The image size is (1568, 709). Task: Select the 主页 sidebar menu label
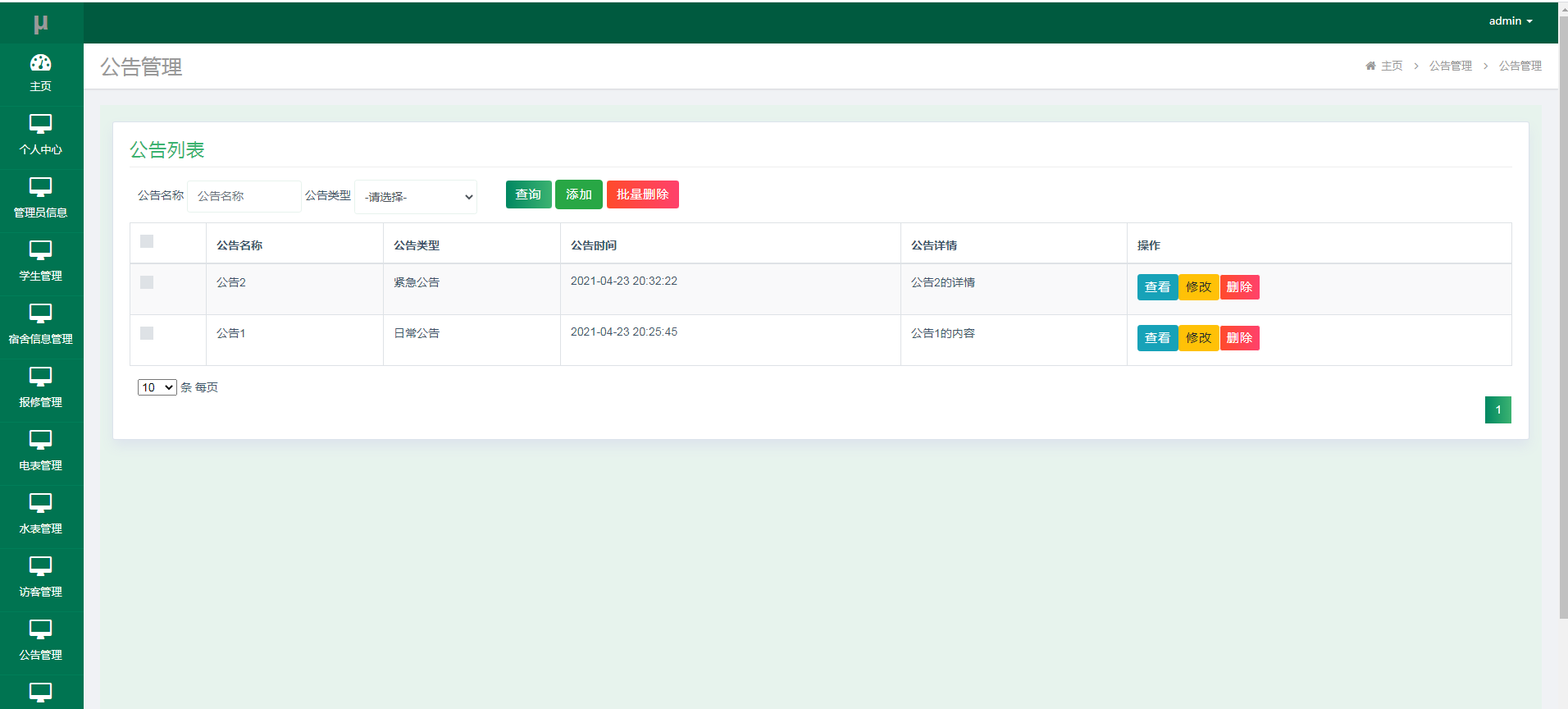pyautogui.click(x=41, y=86)
